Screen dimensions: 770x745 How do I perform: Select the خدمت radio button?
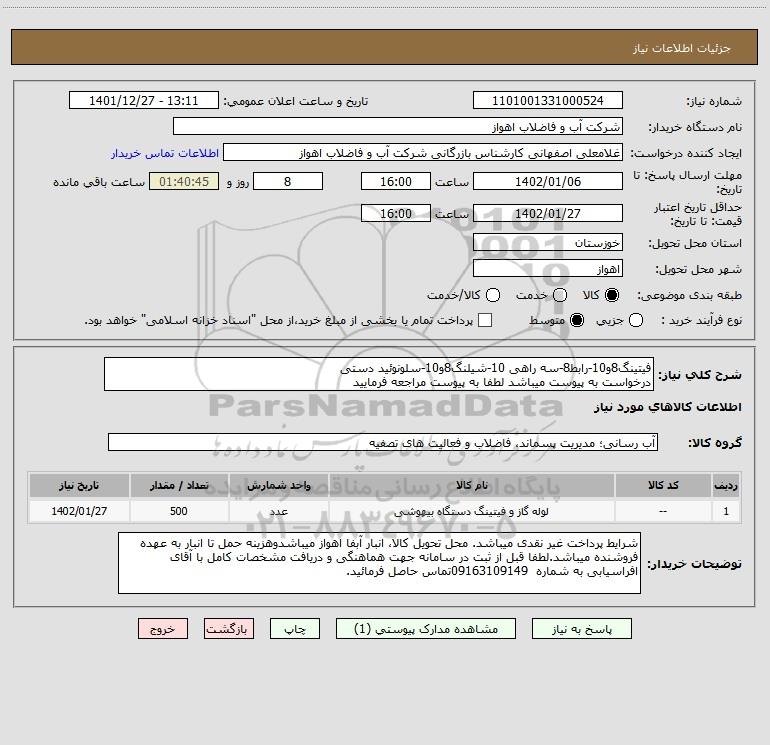pyautogui.click(x=560, y=295)
